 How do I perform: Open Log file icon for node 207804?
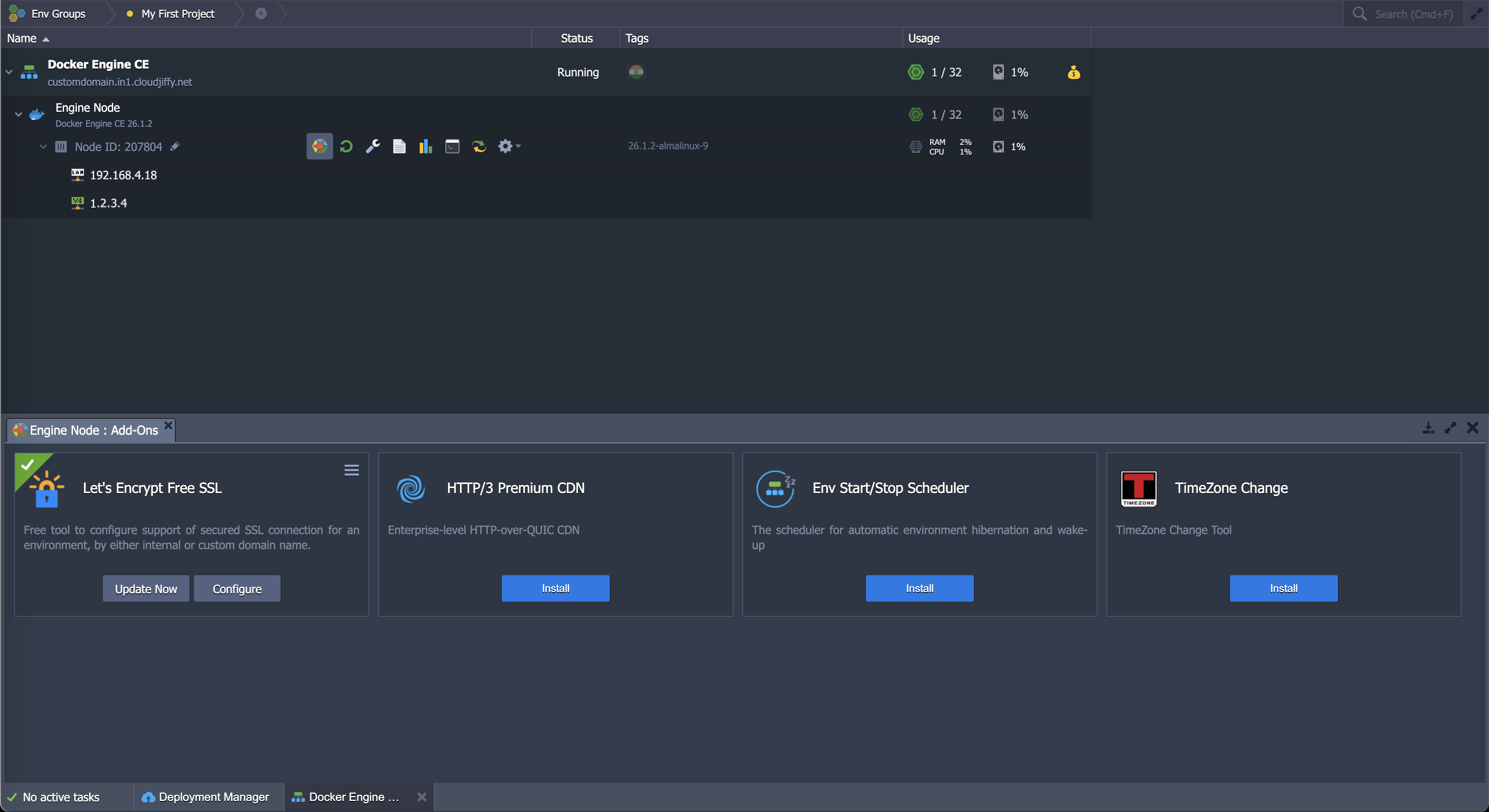(x=399, y=146)
